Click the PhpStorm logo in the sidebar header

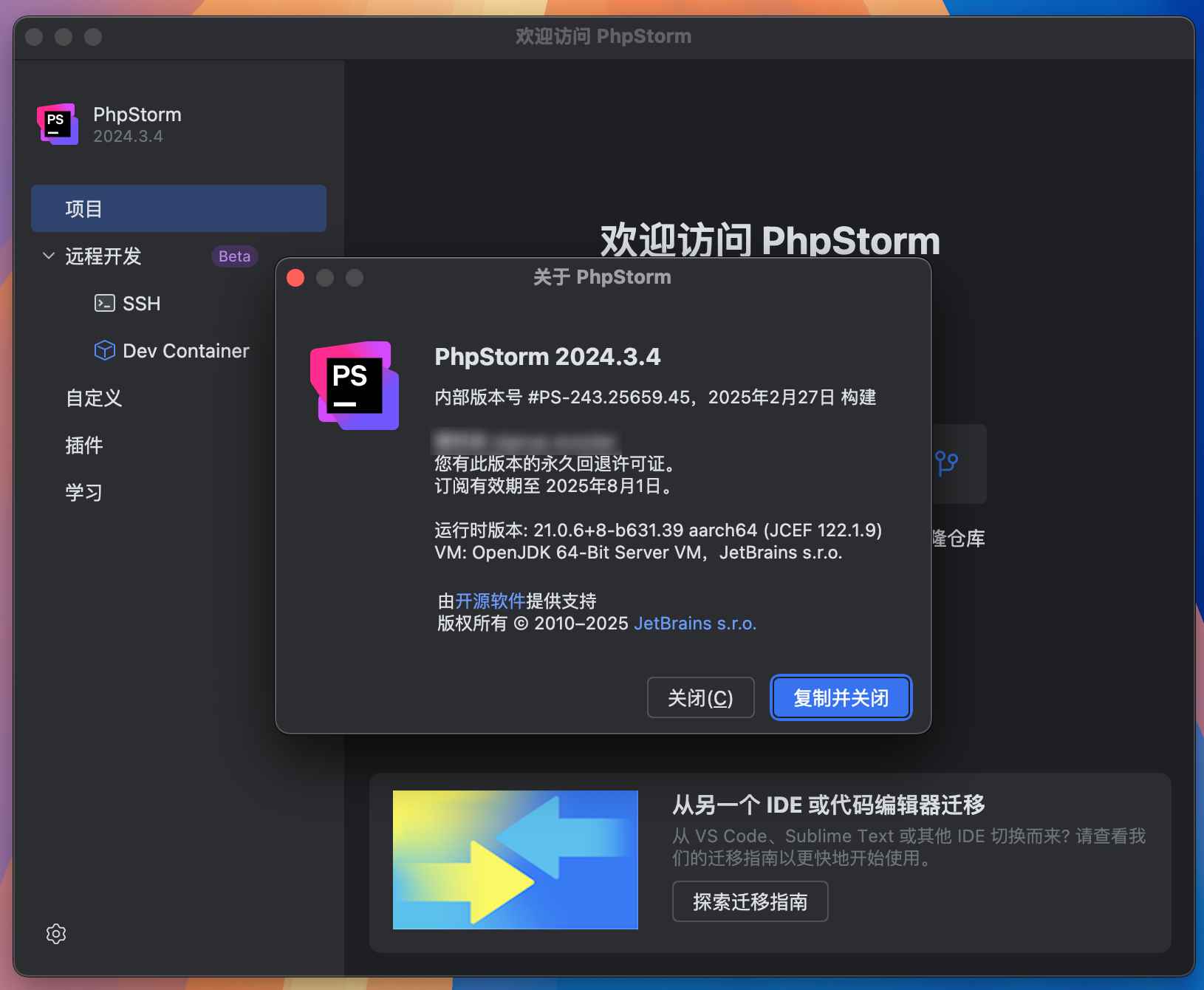point(58,124)
